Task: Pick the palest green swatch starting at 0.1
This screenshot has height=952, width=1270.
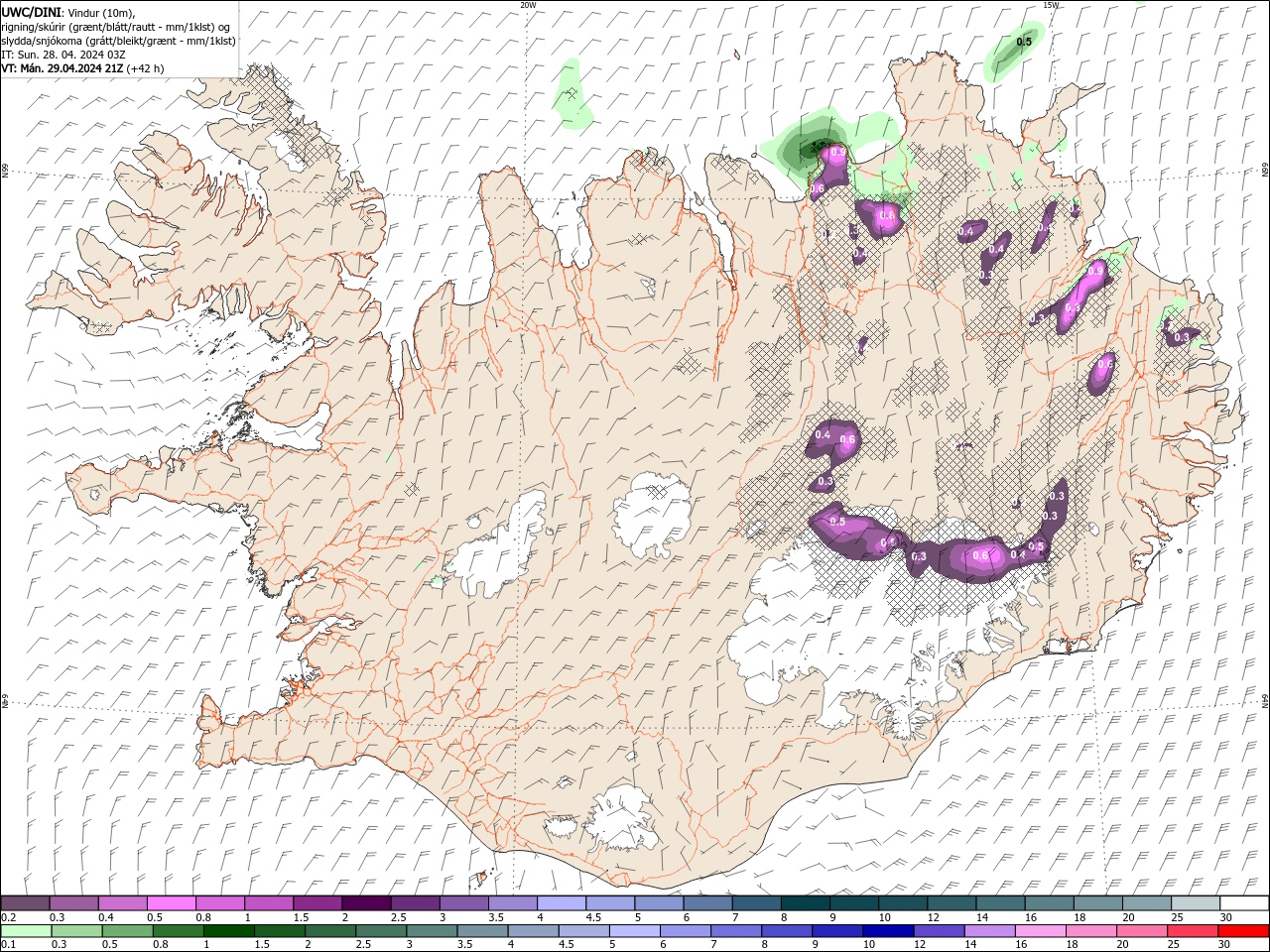Action: point(25,931)
